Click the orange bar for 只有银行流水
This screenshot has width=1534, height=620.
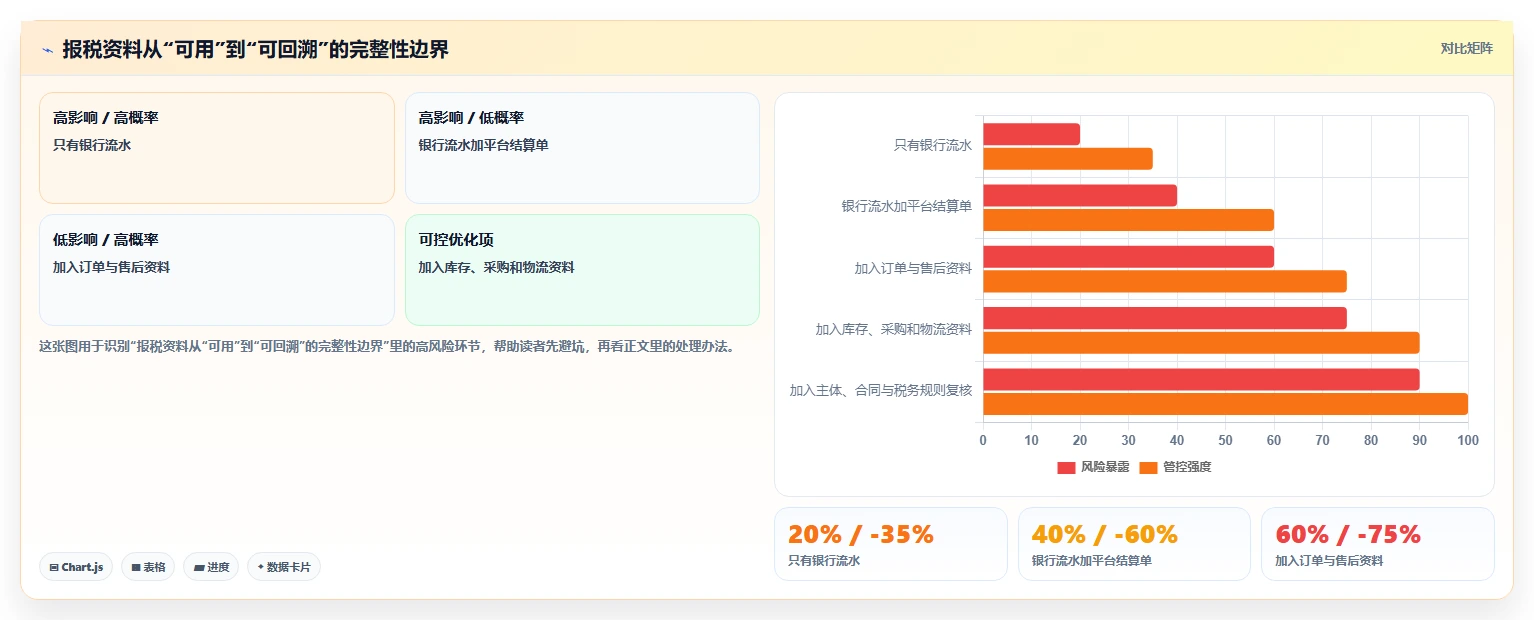tap(1068, 159)
